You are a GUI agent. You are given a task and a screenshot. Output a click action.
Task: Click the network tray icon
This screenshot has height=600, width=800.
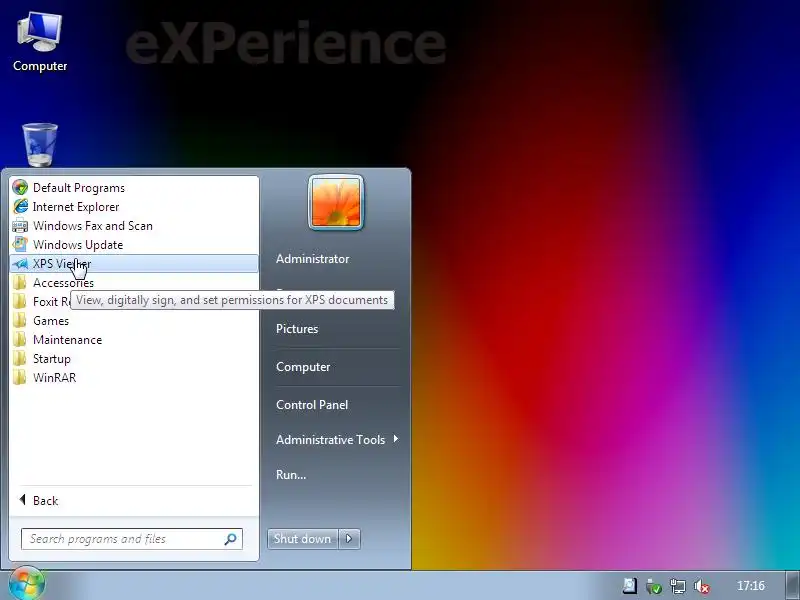678,586
